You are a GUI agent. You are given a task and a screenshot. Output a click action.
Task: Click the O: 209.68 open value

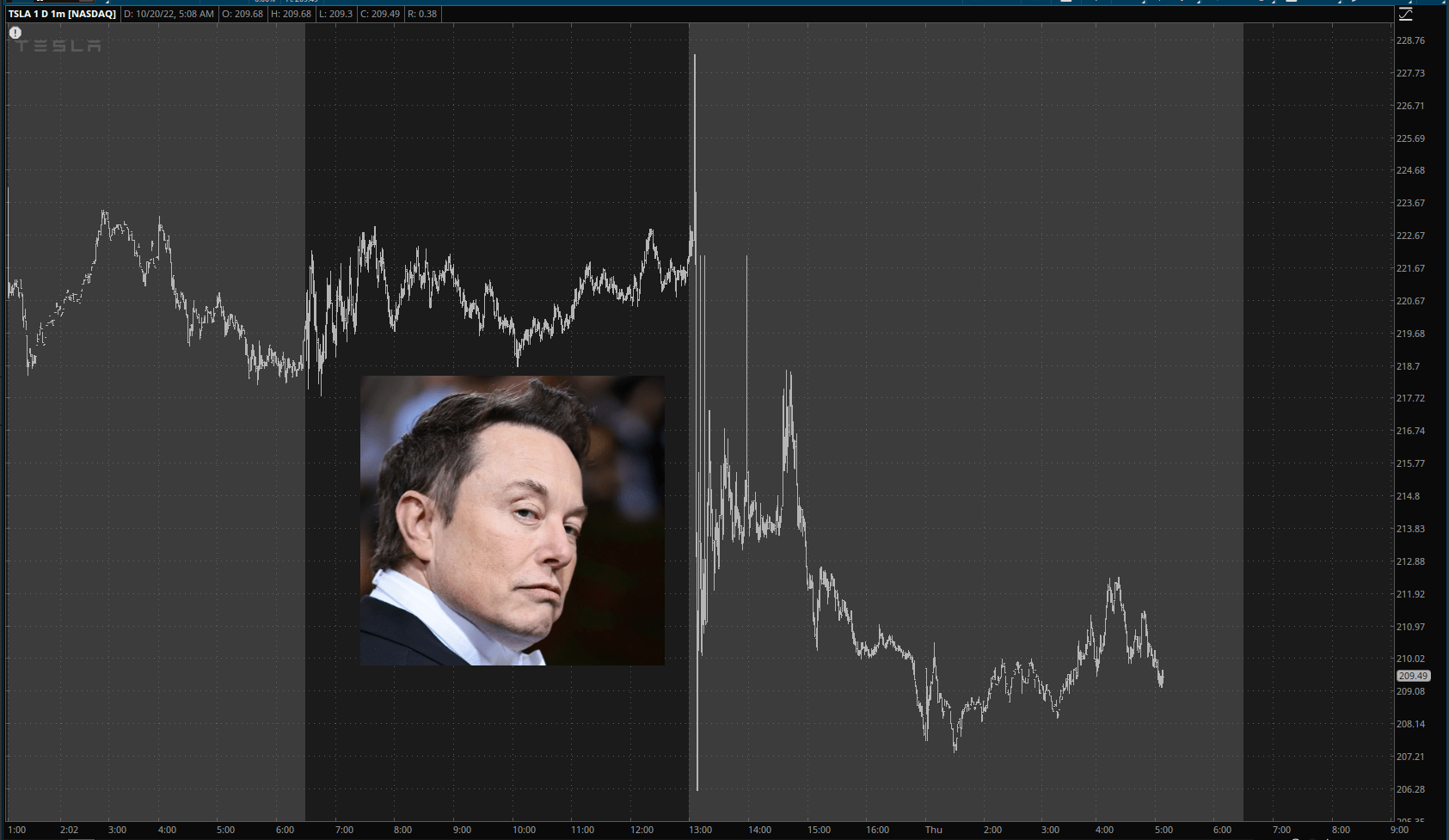[x=243, y=14]
